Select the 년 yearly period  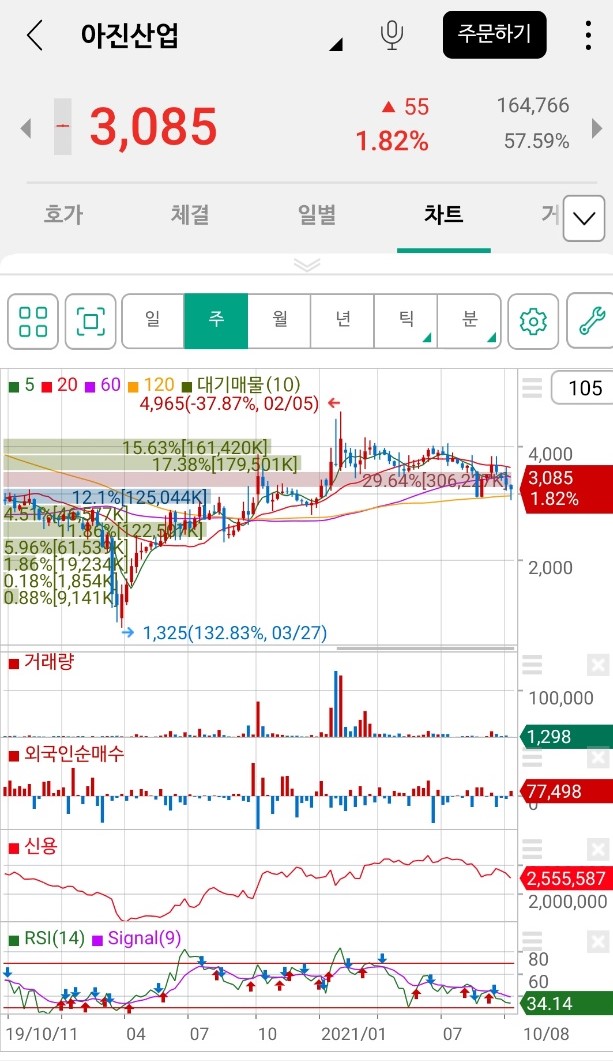click(x=342, y=321)
